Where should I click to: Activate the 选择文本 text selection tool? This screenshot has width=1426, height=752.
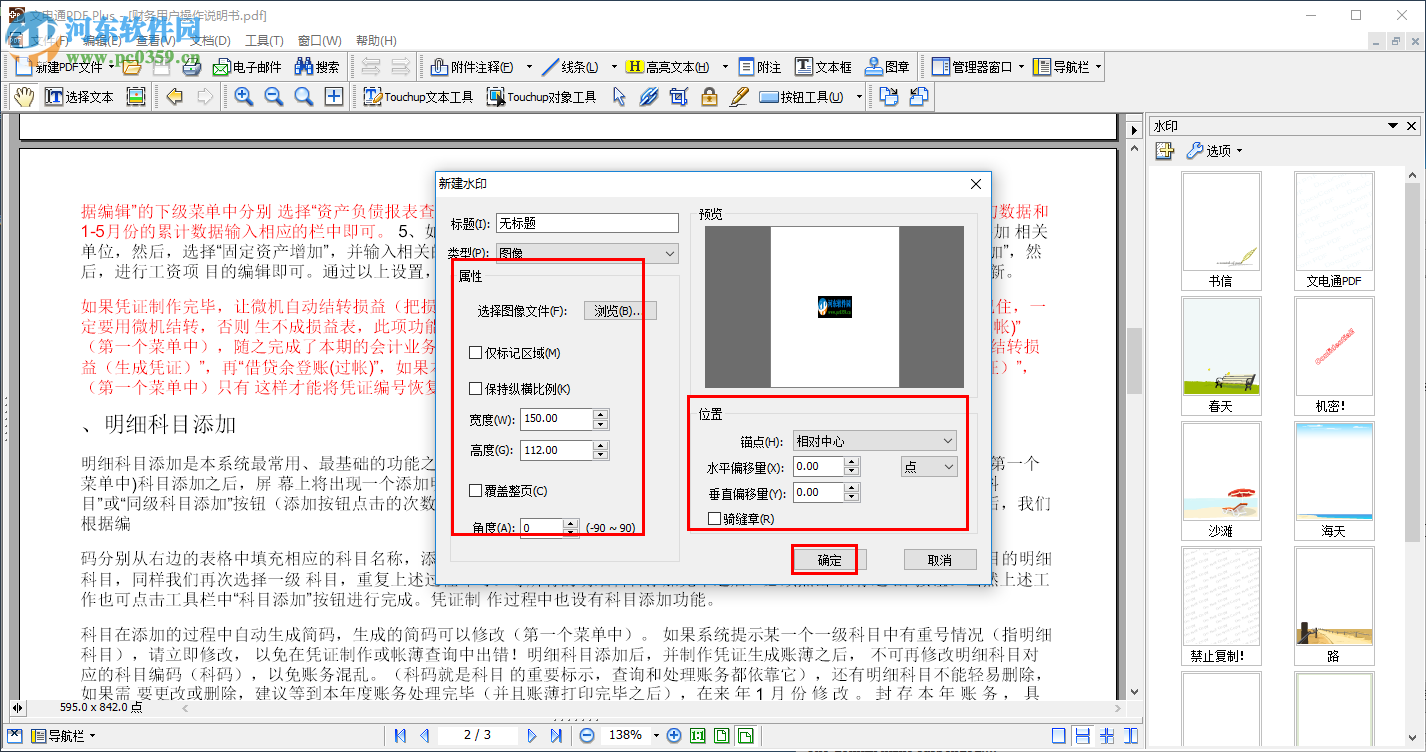pyautogui.click(x=80, y=97)
